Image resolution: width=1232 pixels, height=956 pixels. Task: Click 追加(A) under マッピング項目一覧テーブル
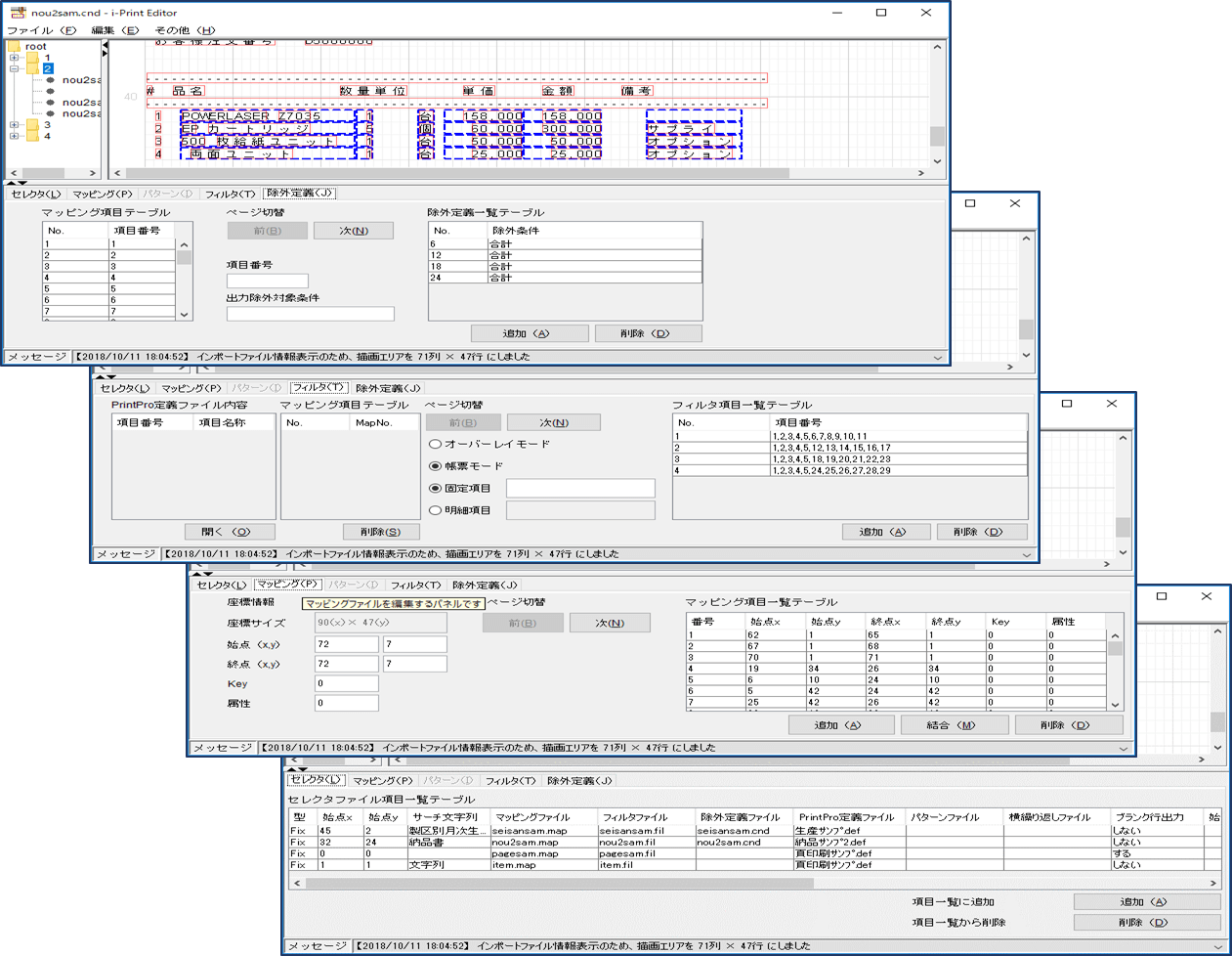[841, 725]
